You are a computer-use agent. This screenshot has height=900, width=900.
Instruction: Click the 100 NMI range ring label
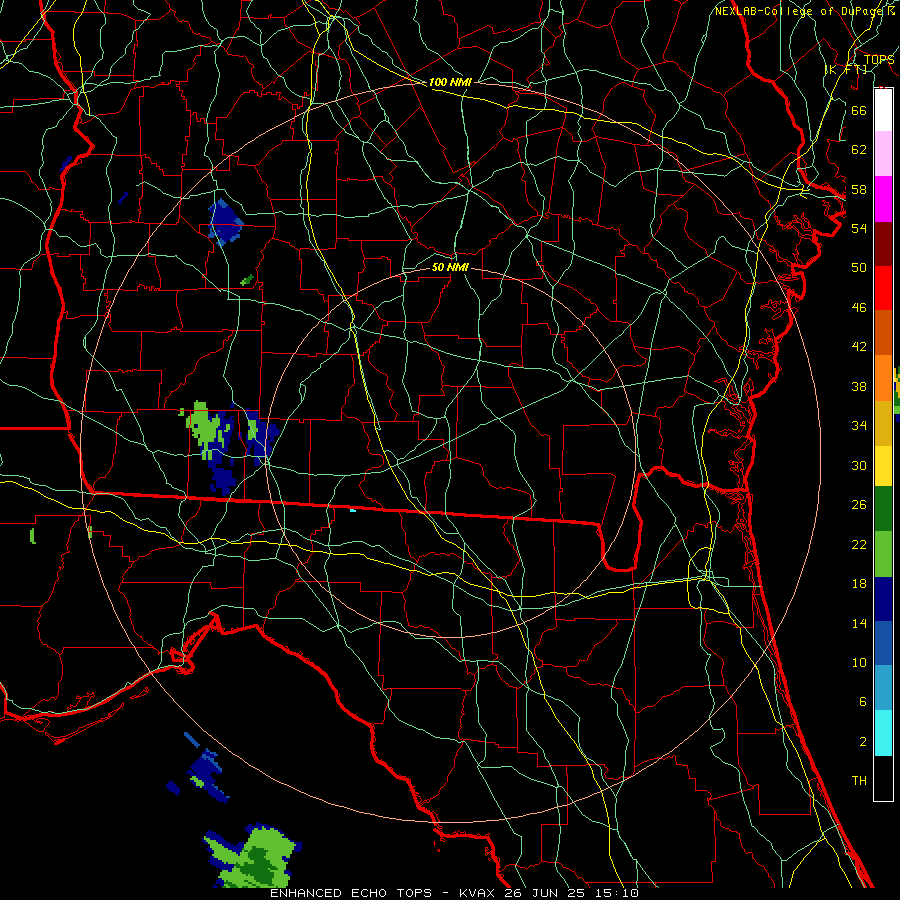[450, 82]
